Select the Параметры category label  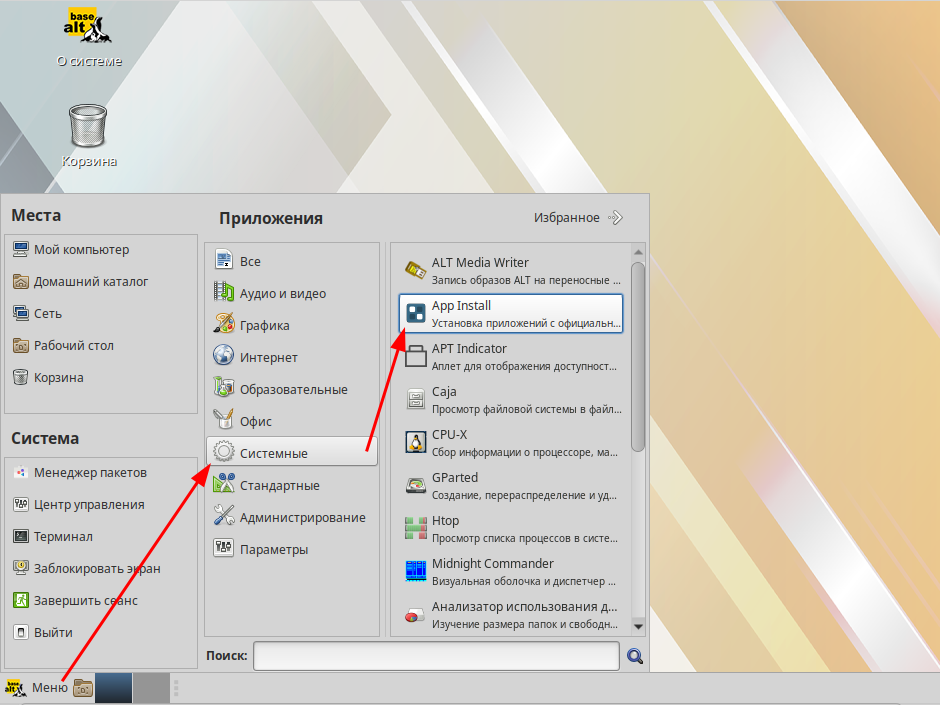(x=274, y=550)
